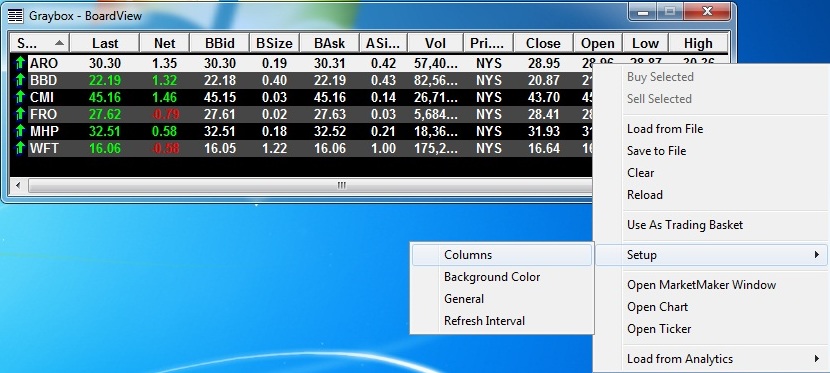Select the WFT symbol cell
This screenshot has height=373, width=830.
(x=44, y=148)
